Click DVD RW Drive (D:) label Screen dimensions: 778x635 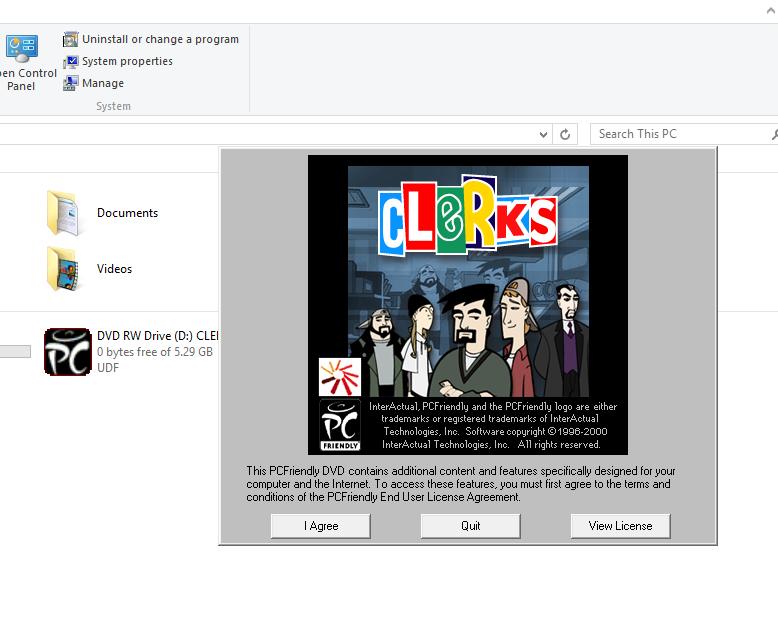pos(157,336)
